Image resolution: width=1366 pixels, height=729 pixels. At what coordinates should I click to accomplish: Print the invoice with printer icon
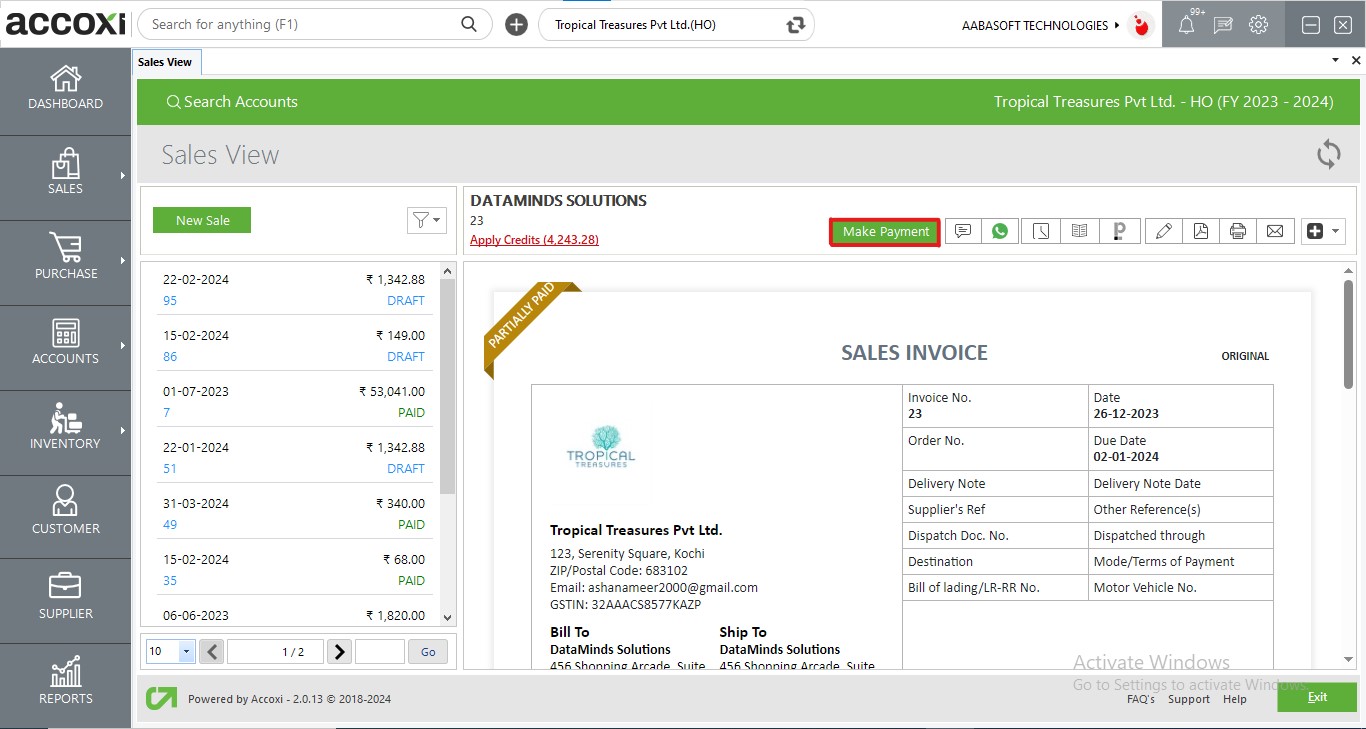[x=1238, y=231]
